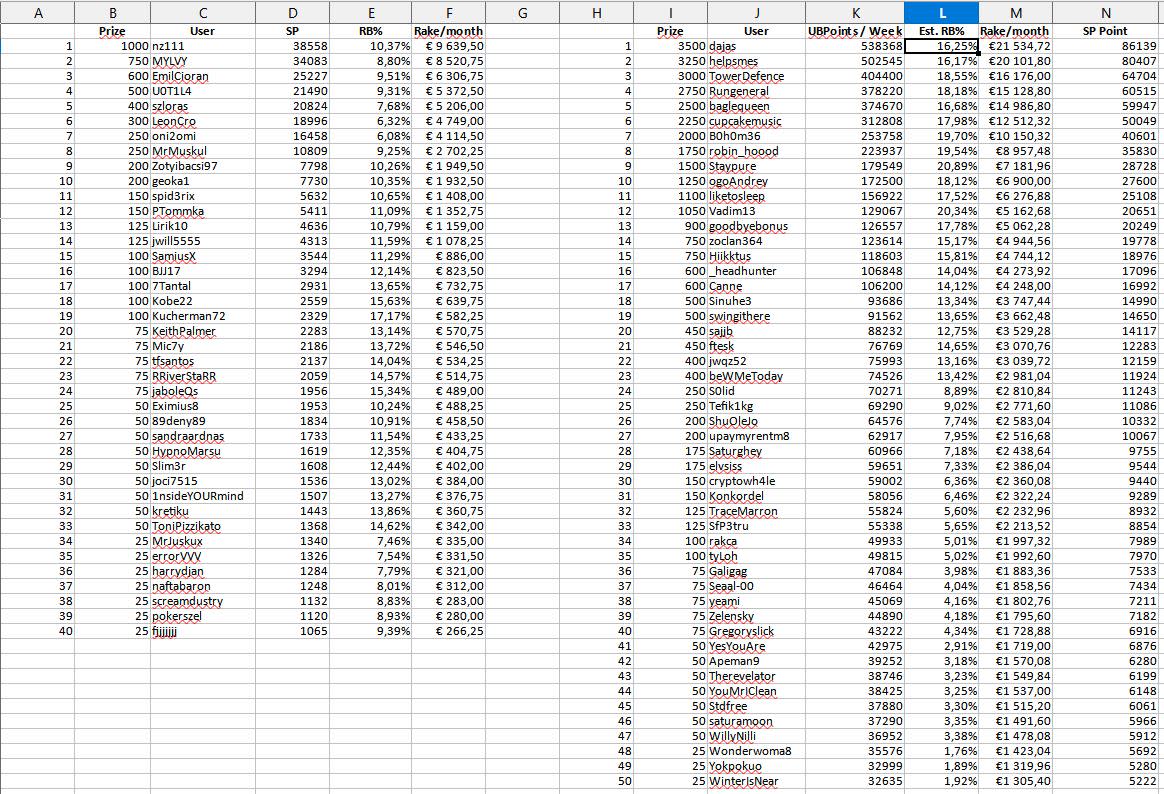The width and height of the screenshot is (1164, 794).
Task: Select the selected cell showing 16,25%
Action: [941, 46]
